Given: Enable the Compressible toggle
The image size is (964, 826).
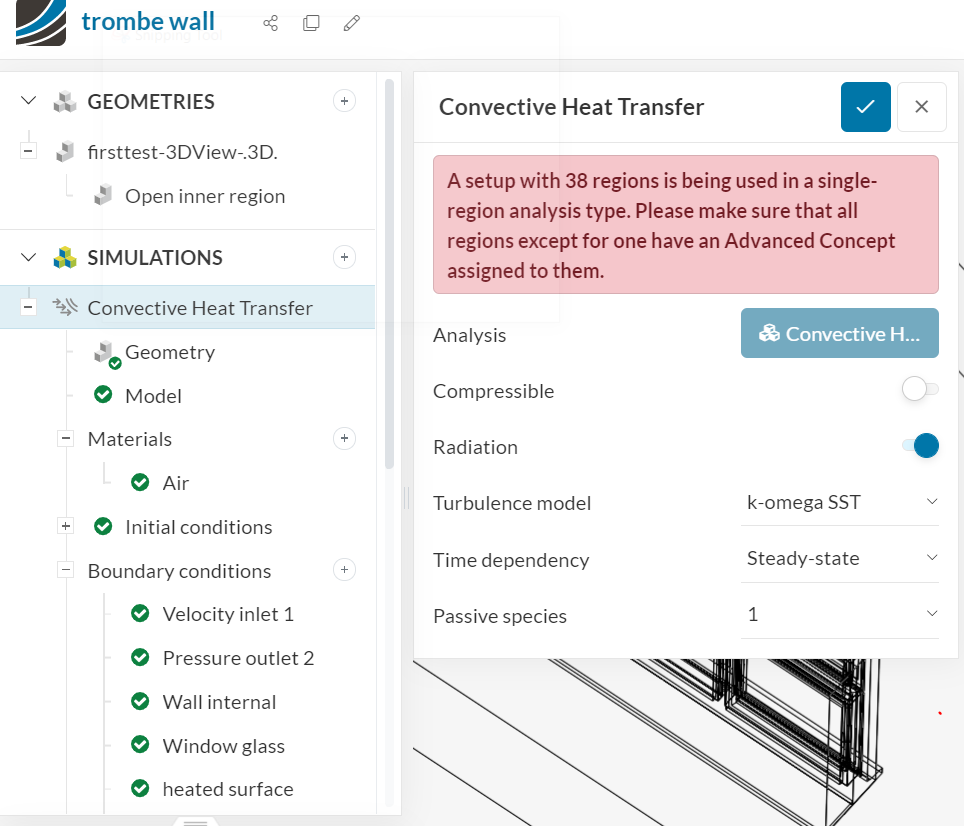Looking at the screenshot, I should [x=919, y=390].
